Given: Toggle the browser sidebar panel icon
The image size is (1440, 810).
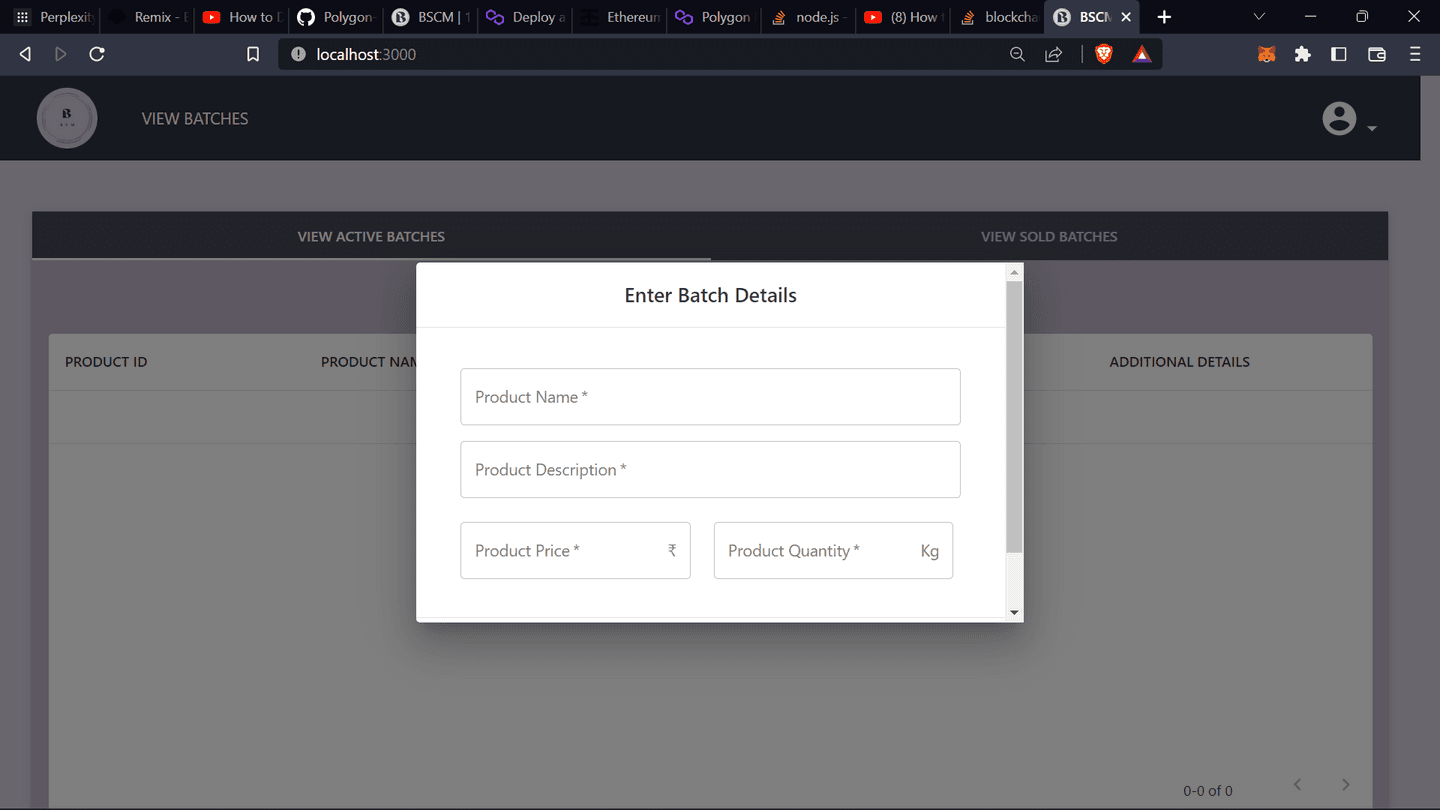Looking at the screenshot, I should 1339,54.
